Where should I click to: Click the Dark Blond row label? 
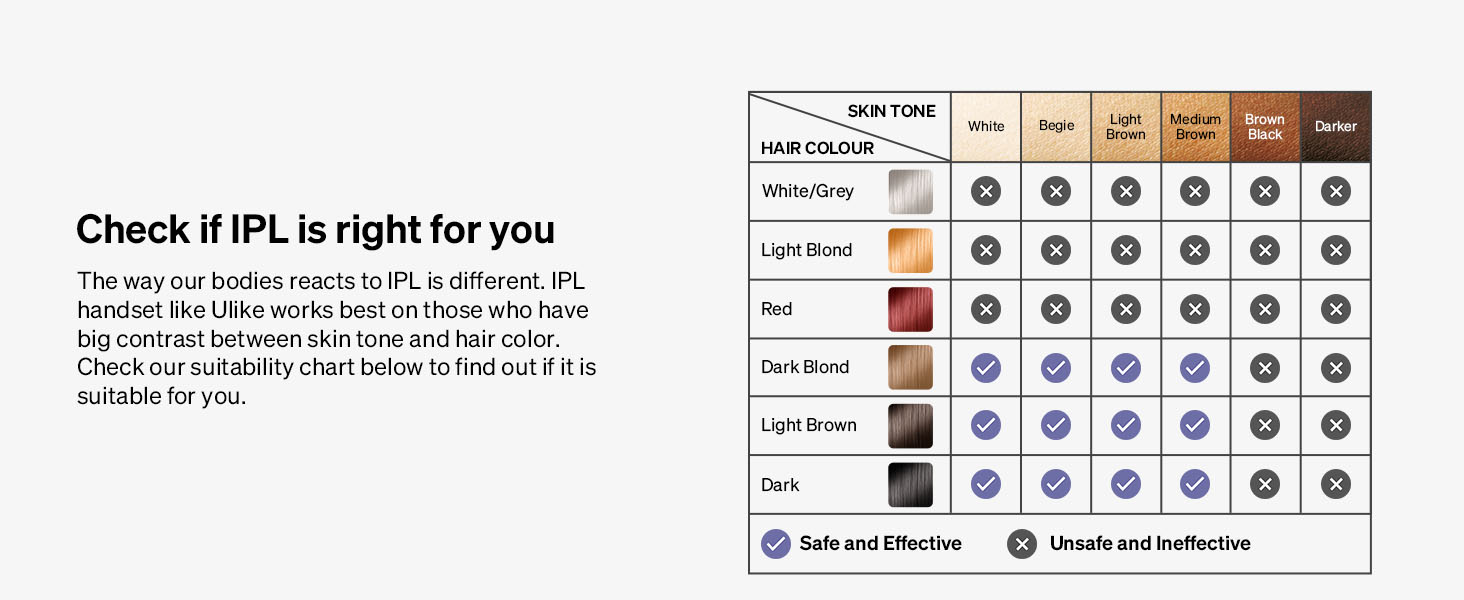pos(805,368)
